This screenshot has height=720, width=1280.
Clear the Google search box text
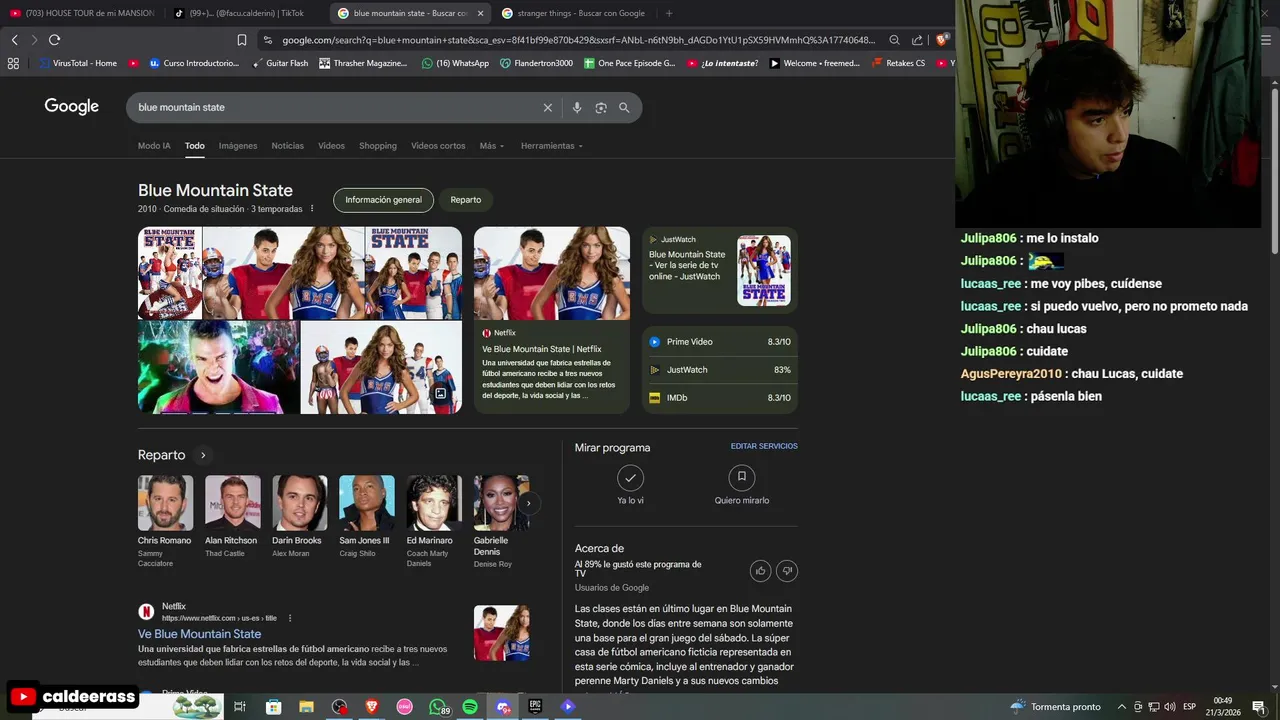[x=547, y=107]
